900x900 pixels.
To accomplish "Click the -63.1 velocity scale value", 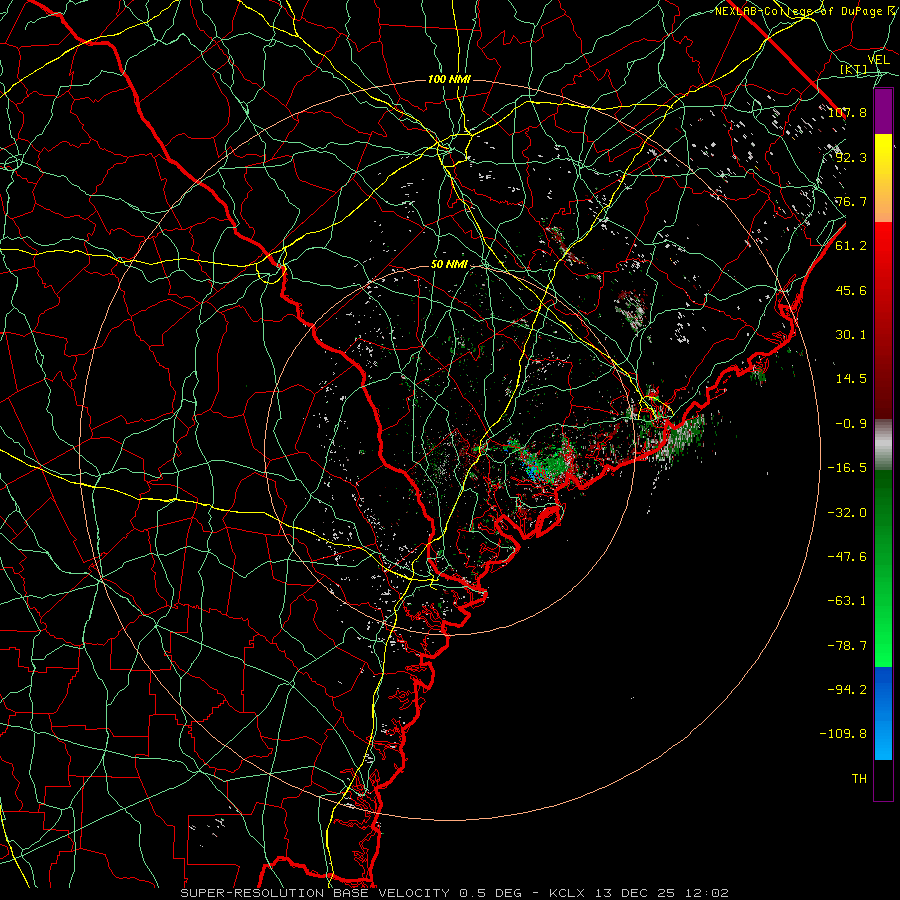I will [847, 601].
